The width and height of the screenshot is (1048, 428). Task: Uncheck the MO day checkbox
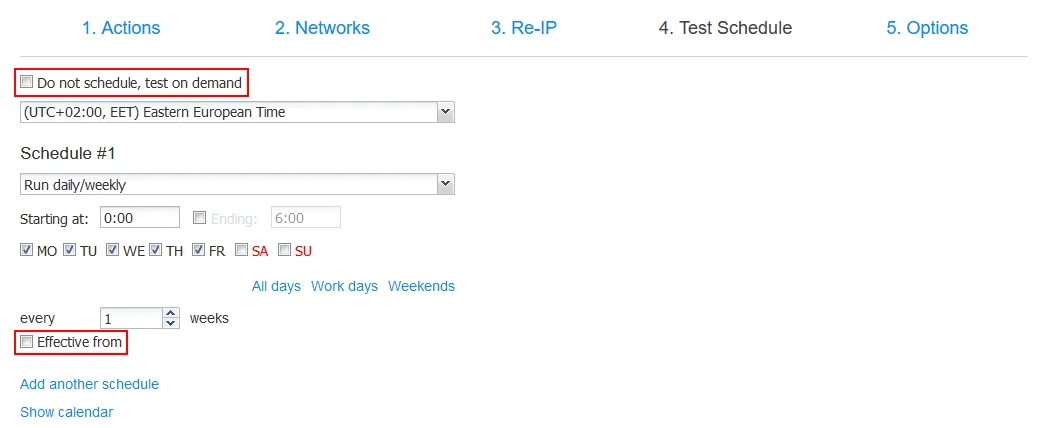pos(27,250)
